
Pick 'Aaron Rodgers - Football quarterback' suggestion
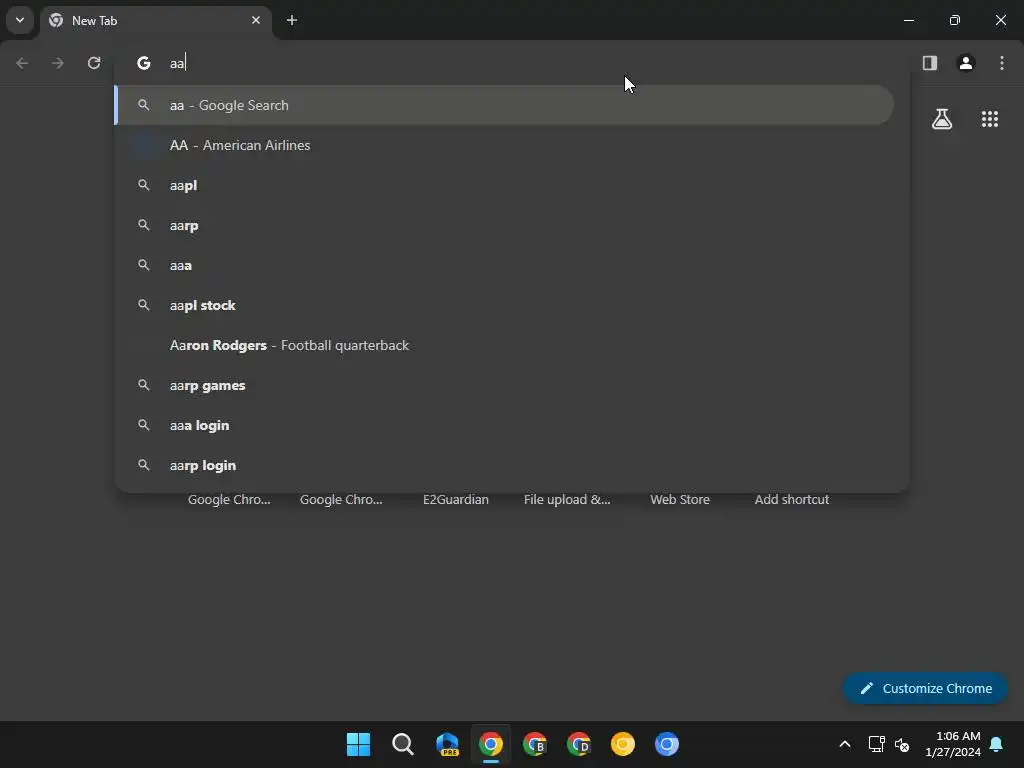pos(504,345)
